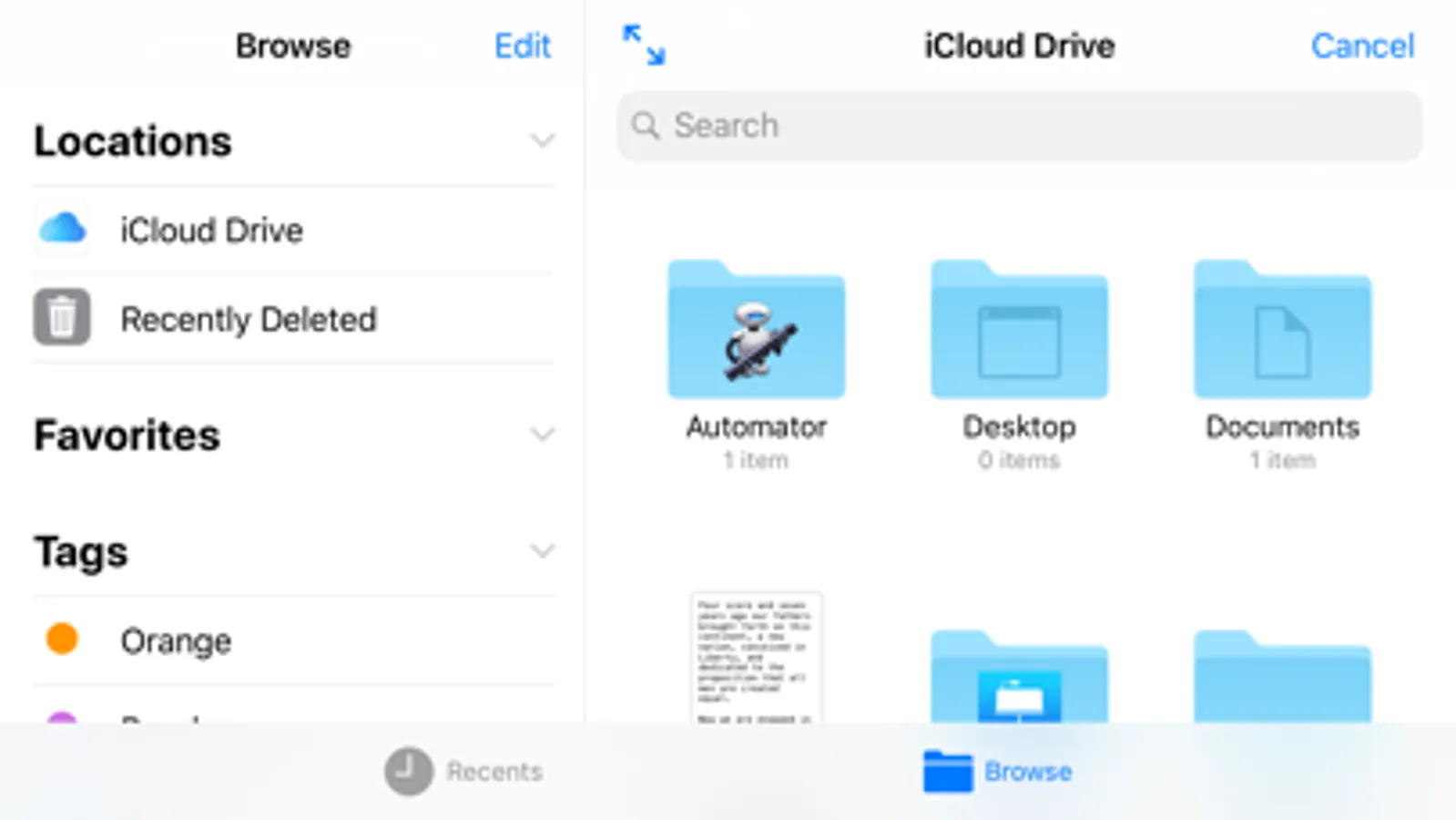Click inside the Search field
The image size is (1456, 820).
pos(1019,126)
